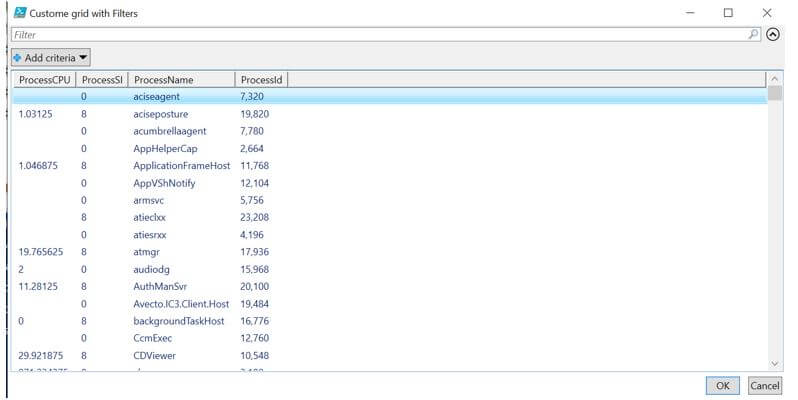Close the Custome grid window
The image size is (798, 400).
766,13
